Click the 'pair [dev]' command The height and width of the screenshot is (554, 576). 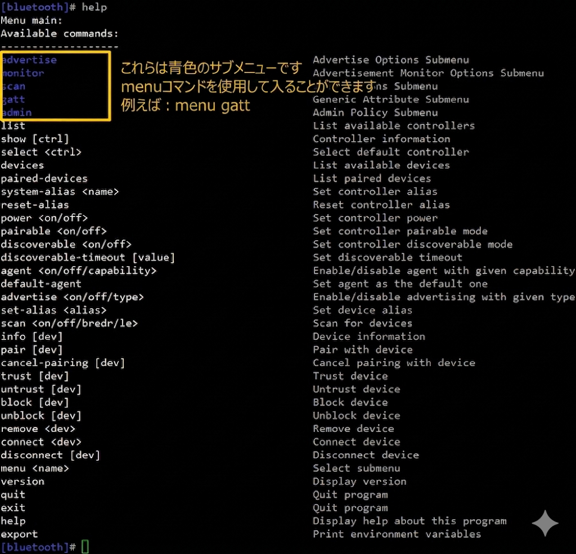32,350
